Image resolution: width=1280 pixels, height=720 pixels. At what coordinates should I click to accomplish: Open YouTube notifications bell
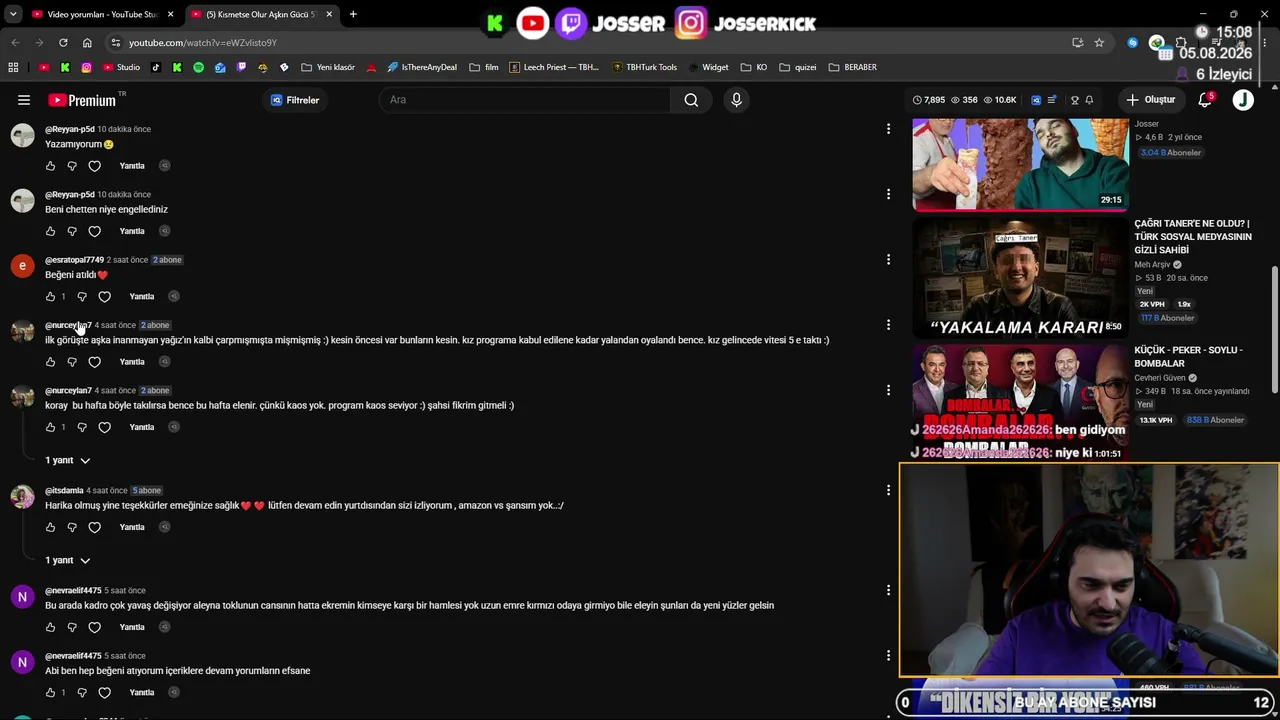point(1205,100)
